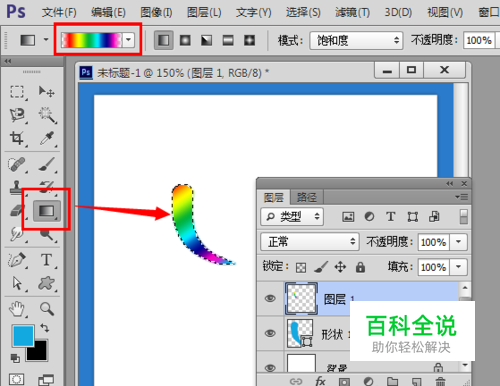Open 模式 dropdown showing 饱和度
This screenshot has height=386, width=500.
coord(356,41)
